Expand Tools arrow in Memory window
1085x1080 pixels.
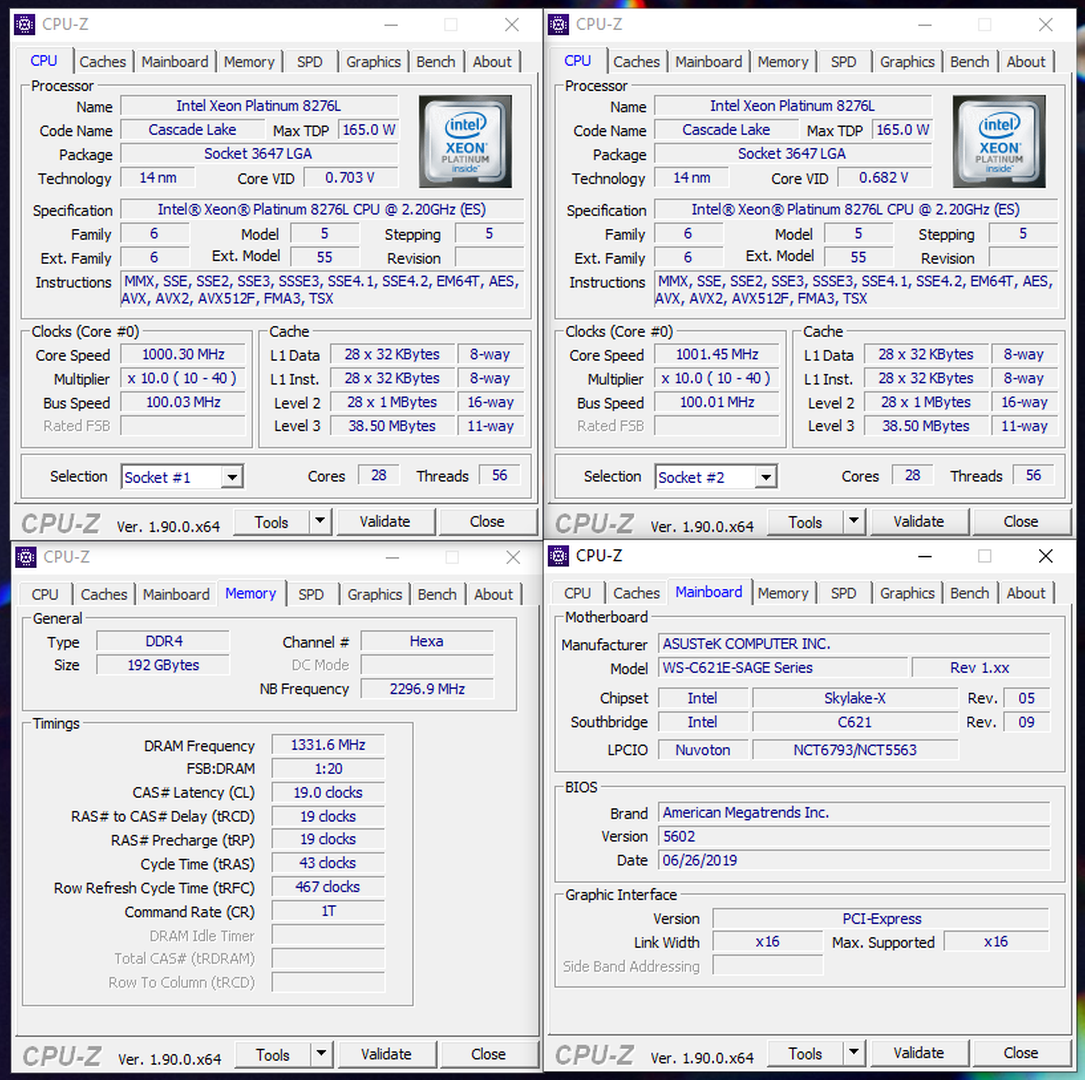[x=321, y=1054]
